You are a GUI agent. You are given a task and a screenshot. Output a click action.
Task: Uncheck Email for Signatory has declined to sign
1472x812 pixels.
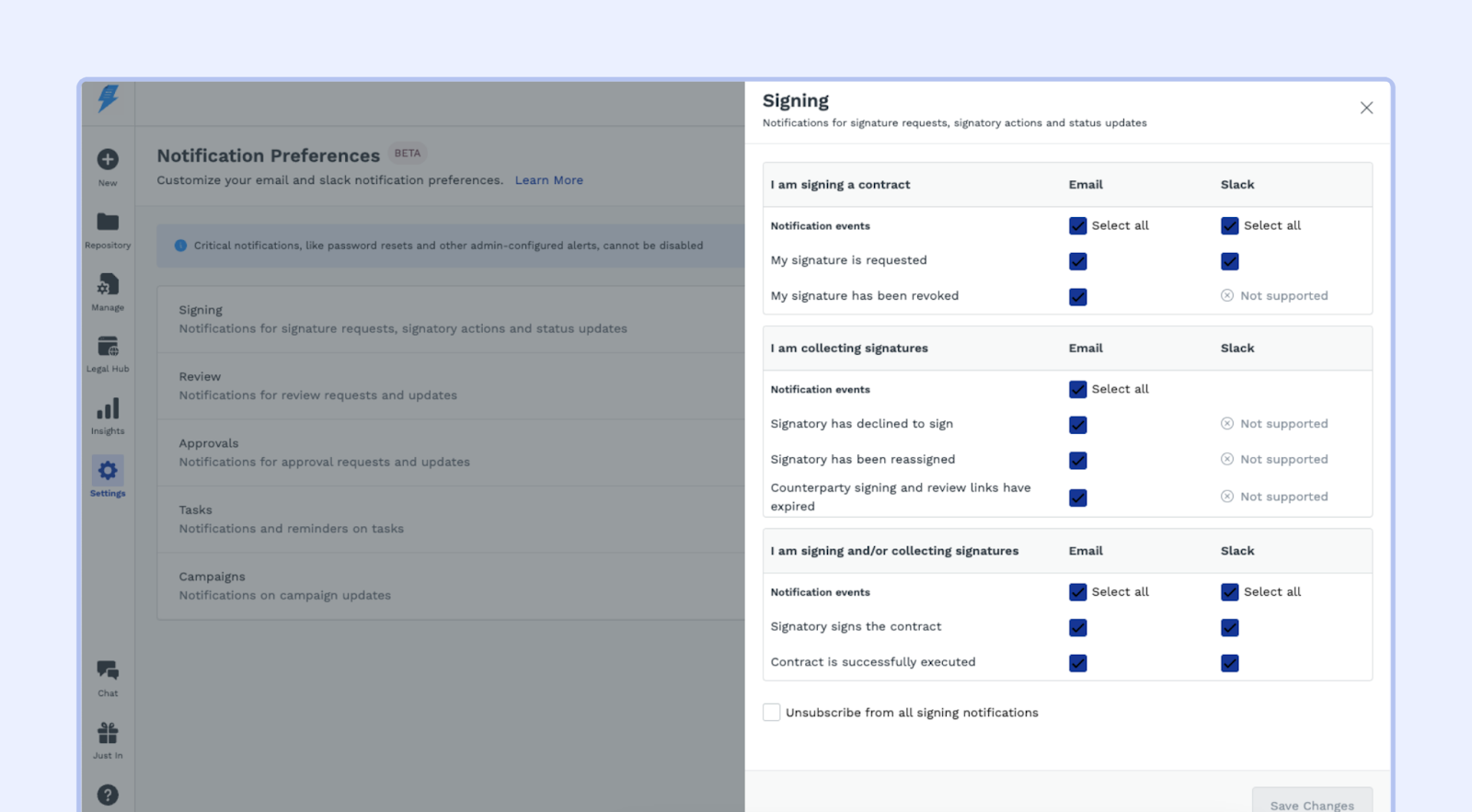1078,425
